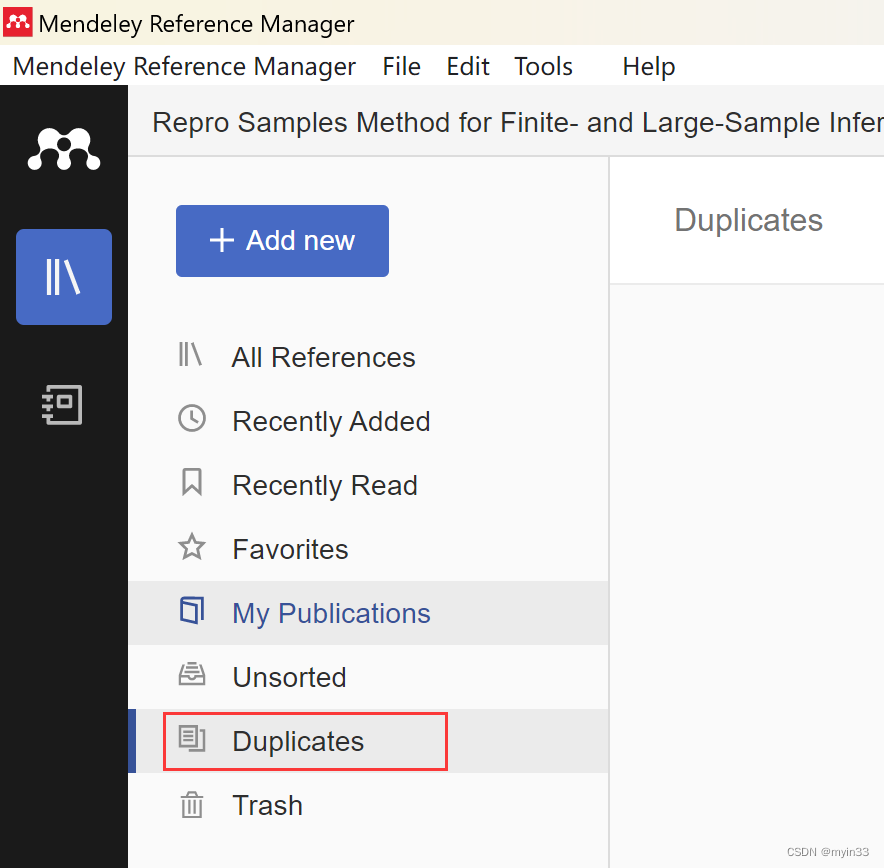
Task: Click the Add new button
Action: click(x=282, y=241)
